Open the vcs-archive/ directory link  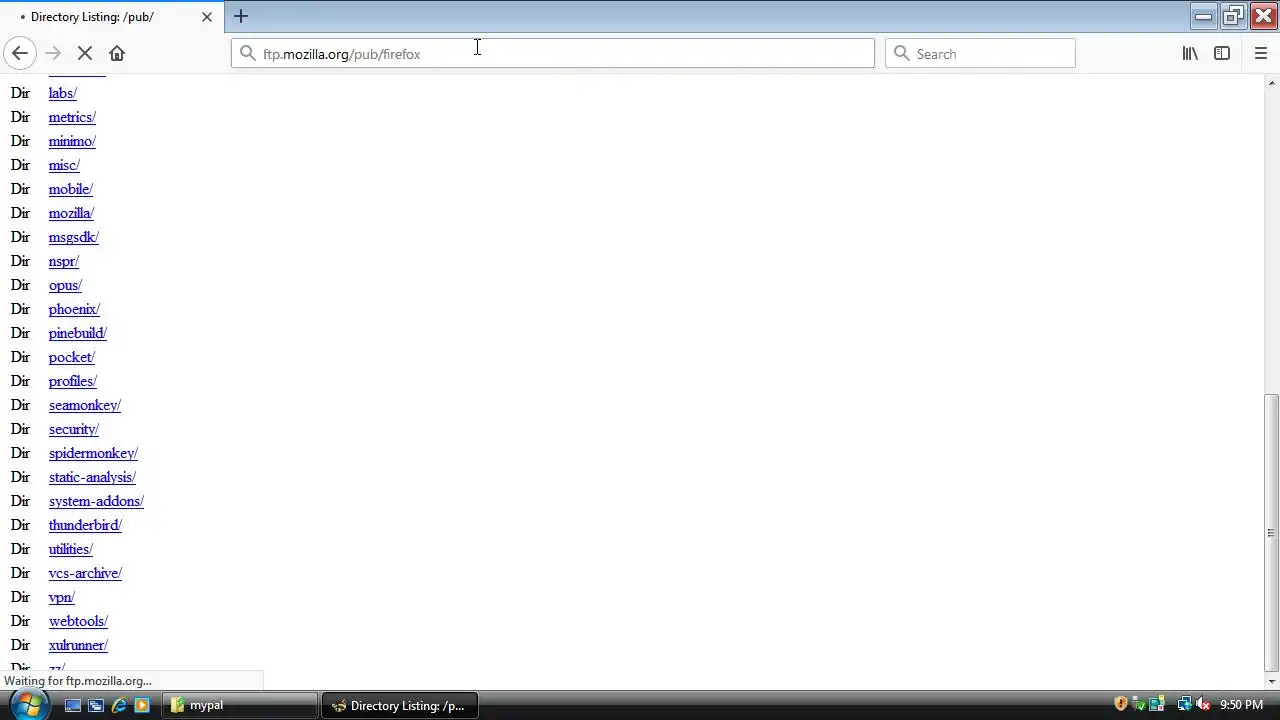point(85,573)
